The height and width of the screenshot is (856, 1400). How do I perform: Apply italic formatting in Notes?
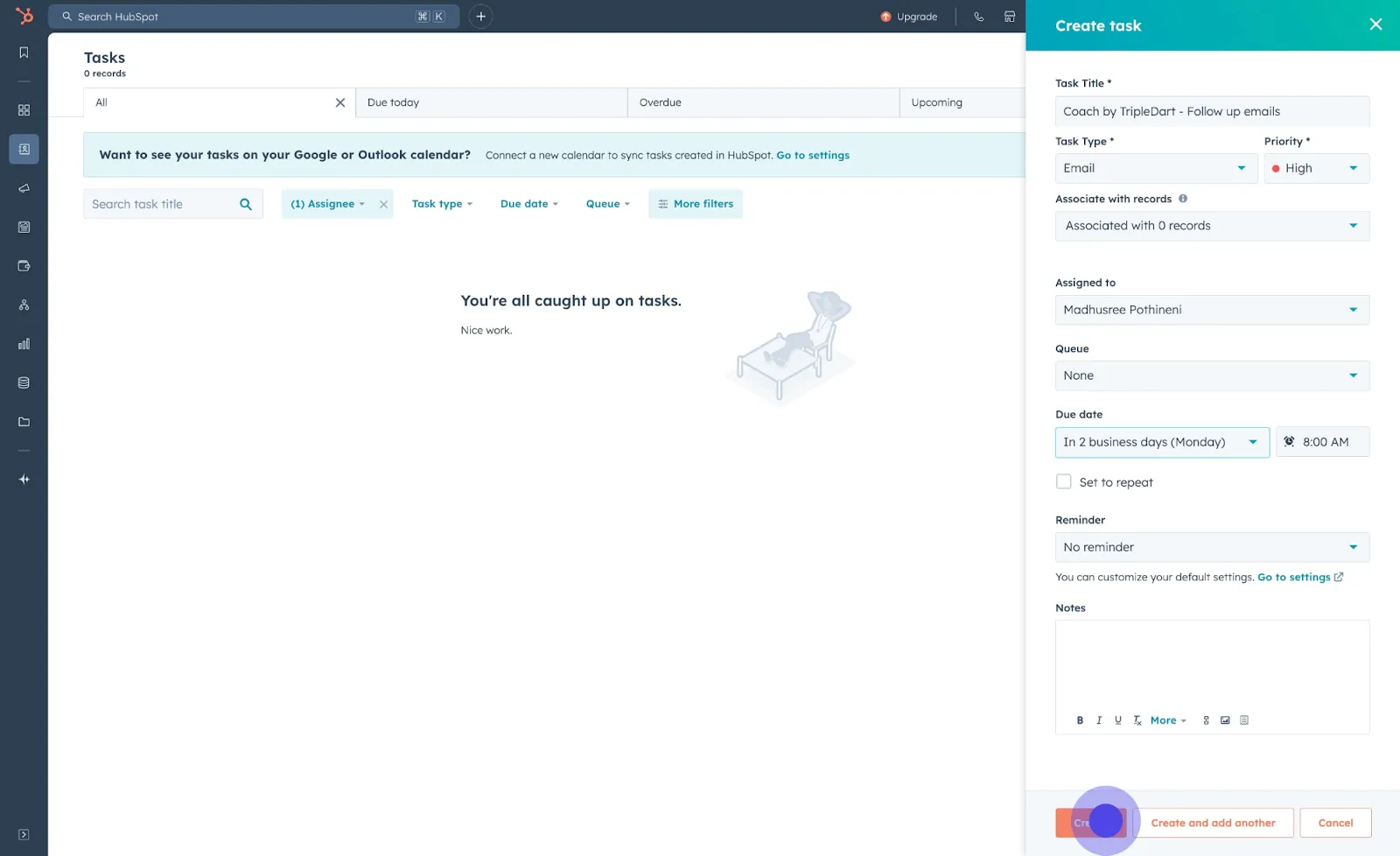1099,720
